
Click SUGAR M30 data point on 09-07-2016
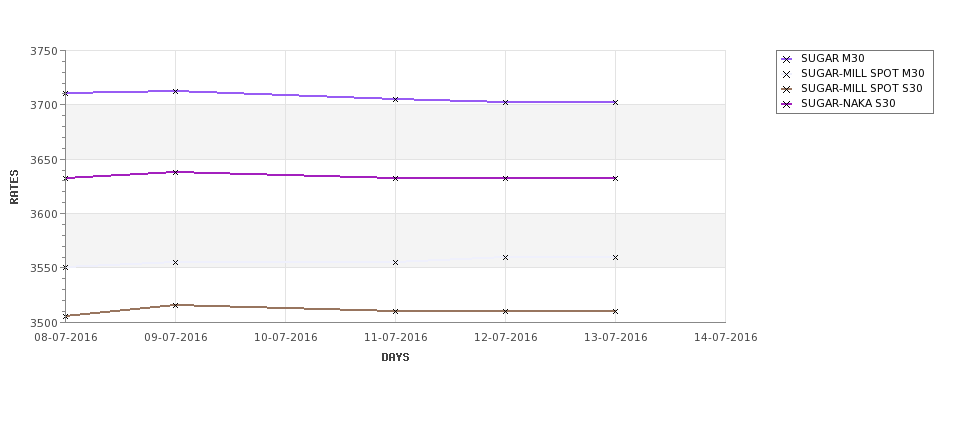175,91
